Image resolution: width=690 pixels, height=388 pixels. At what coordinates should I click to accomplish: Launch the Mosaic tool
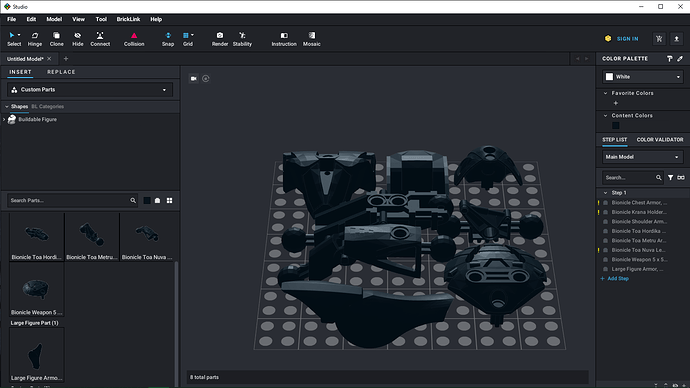[312, 39]
